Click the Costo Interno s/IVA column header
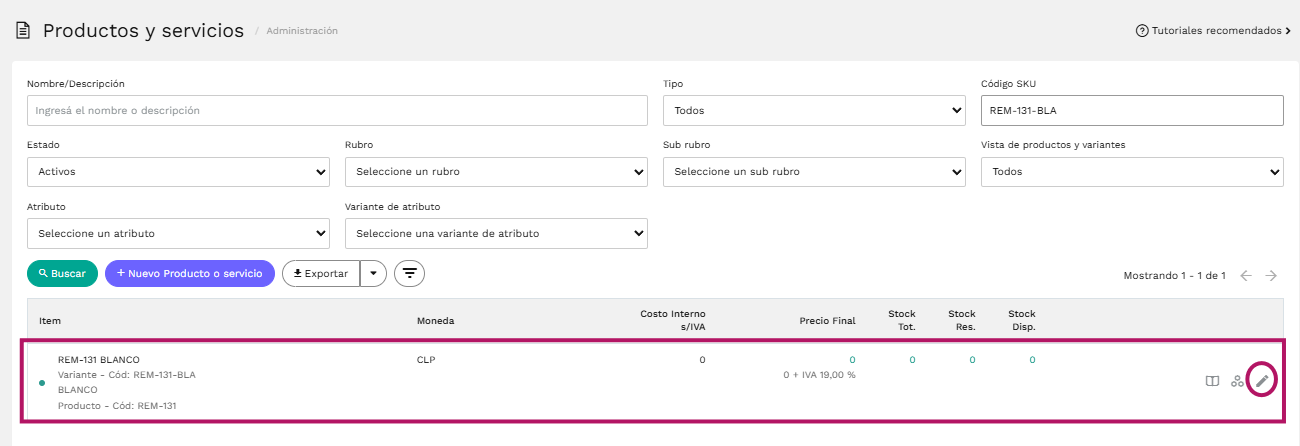The height and width of the screenshot is (446, 1300). [673, 320]
